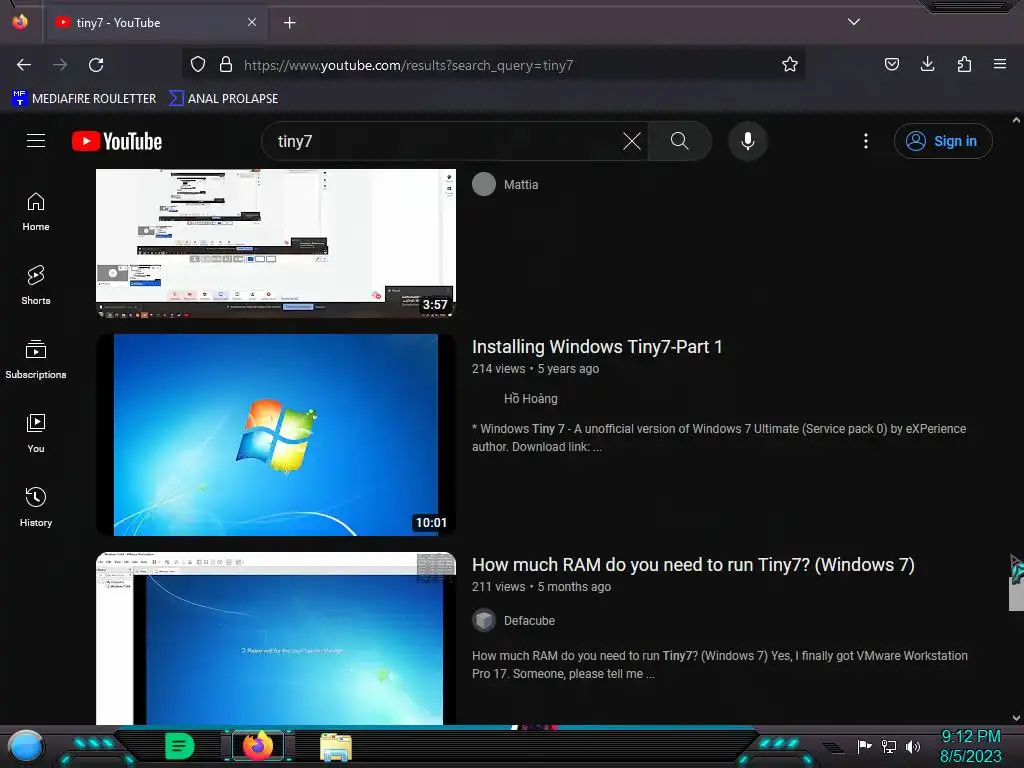
Task: Open the tracking protection shield icon
Action: (x=198, y=64)
